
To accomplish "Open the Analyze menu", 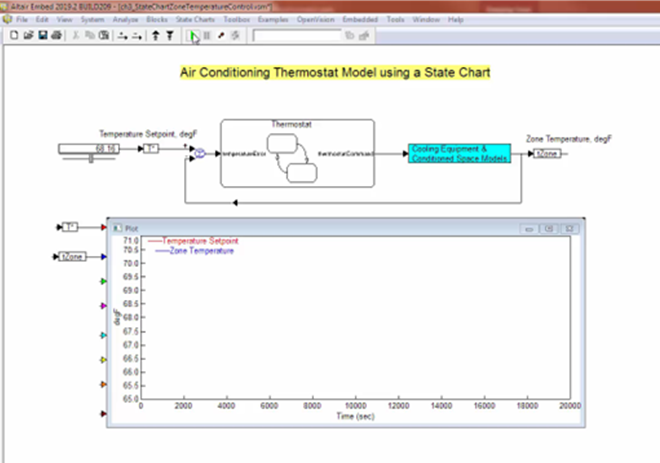I will [125, 19].
